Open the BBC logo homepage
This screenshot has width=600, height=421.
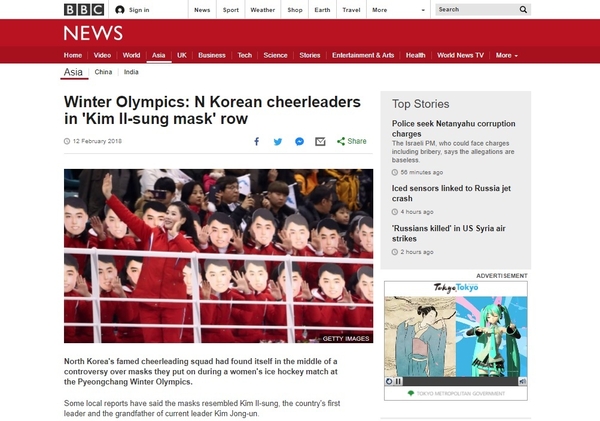(84, 10)
